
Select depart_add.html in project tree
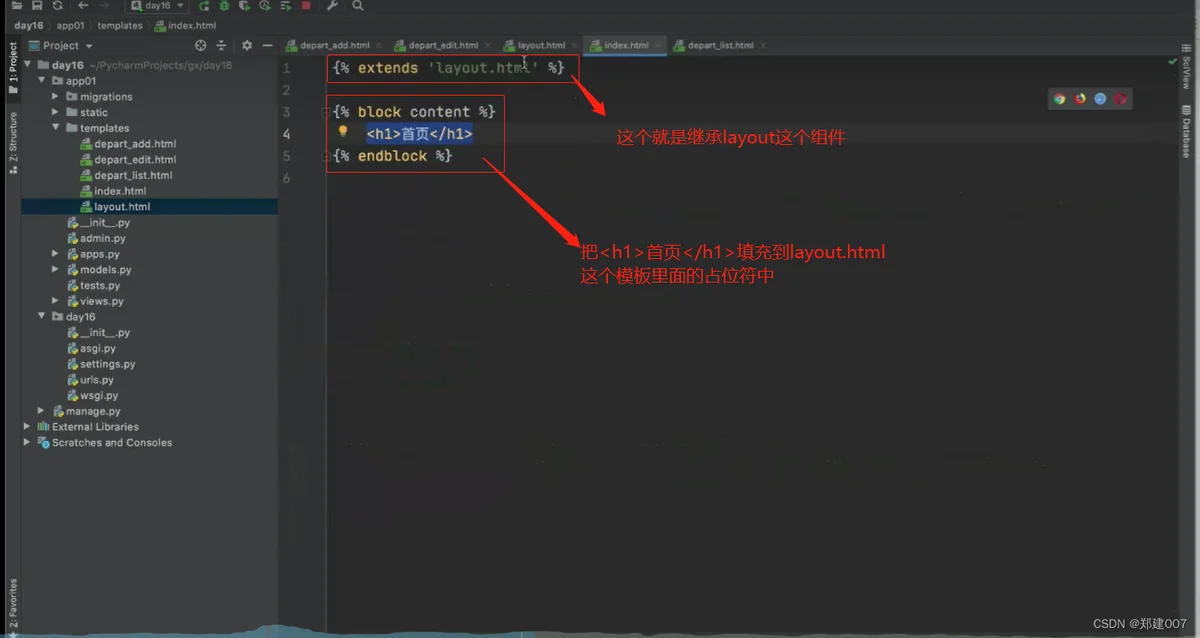coord(128,144)
